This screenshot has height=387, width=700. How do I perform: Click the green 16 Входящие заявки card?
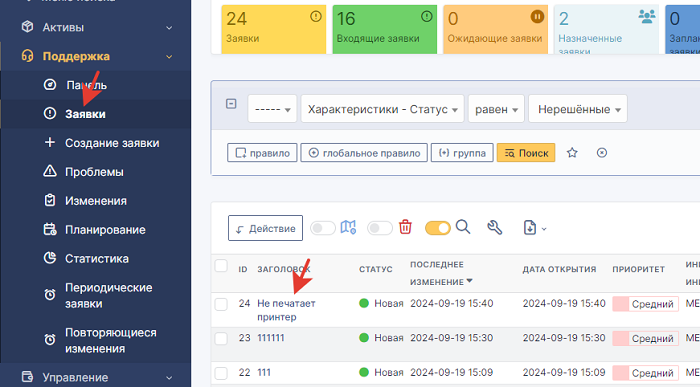(x=384, y=29)
